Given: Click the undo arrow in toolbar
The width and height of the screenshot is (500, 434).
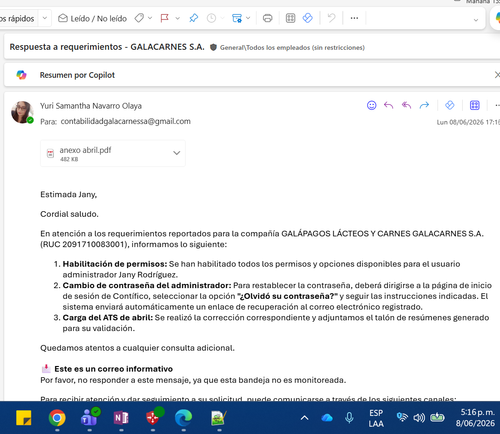Looking at the screenshot, I should click(x=331, y=18).
